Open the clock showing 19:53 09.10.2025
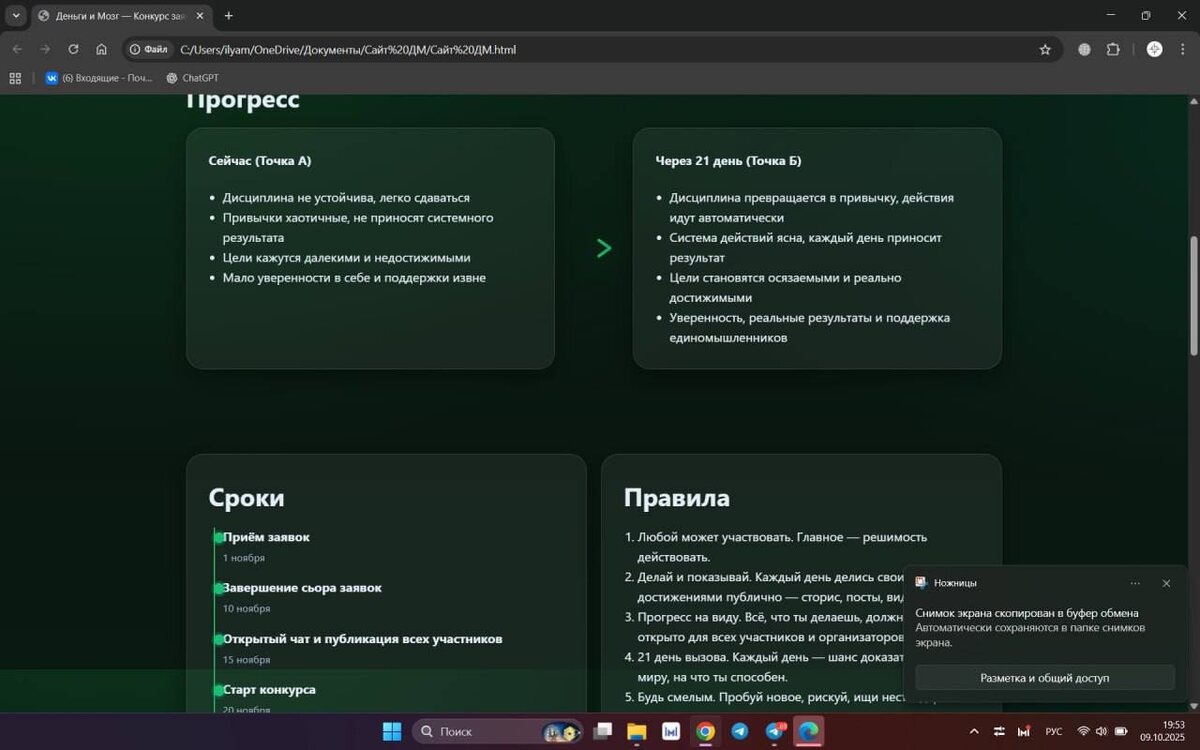The width and height of the screenshot is (1200, 750). point(1163,731)
